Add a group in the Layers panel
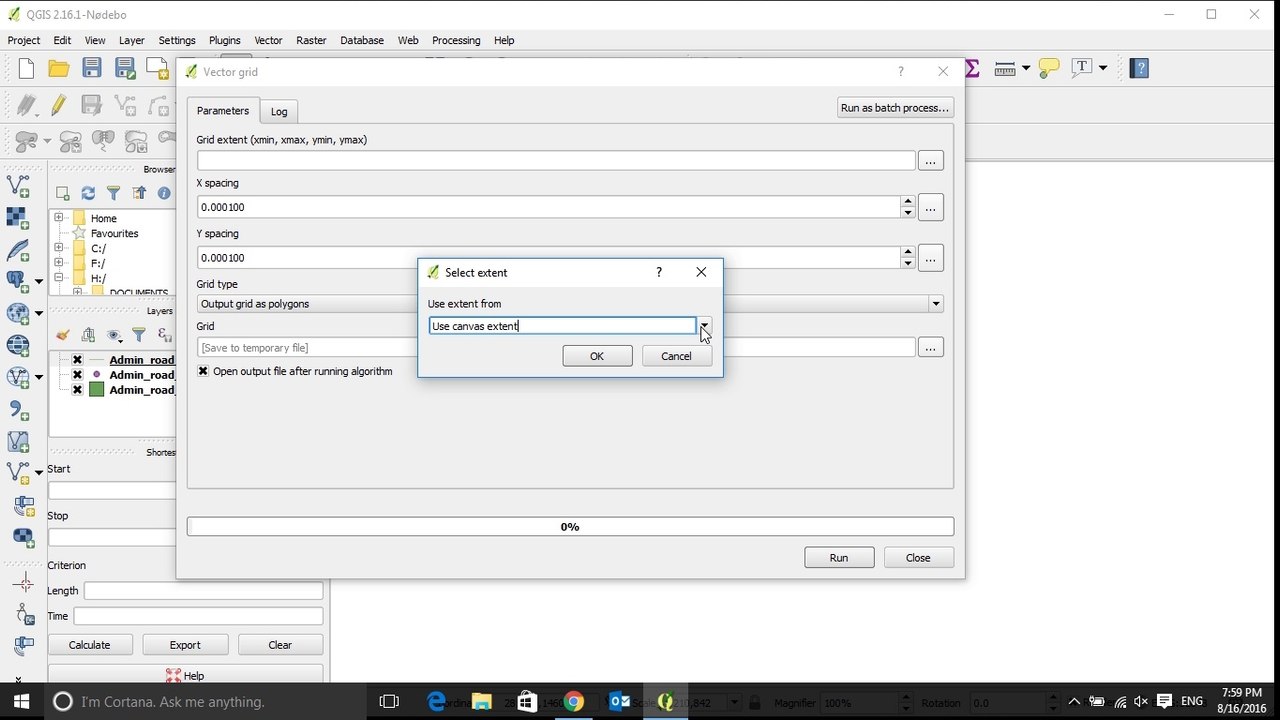Image resolution: width=1280 pixels, height=720 pixels. (x=88, y=336)
